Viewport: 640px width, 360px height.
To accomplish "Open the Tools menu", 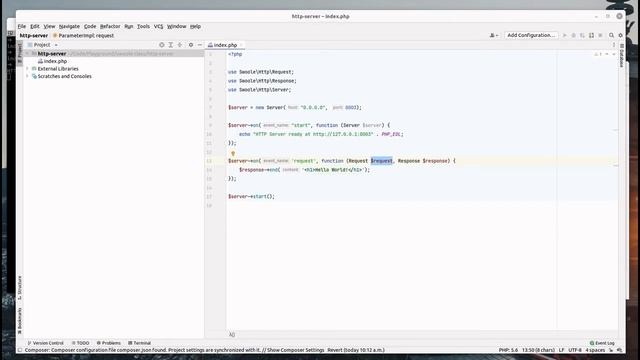I will click(x=143, y=26).
